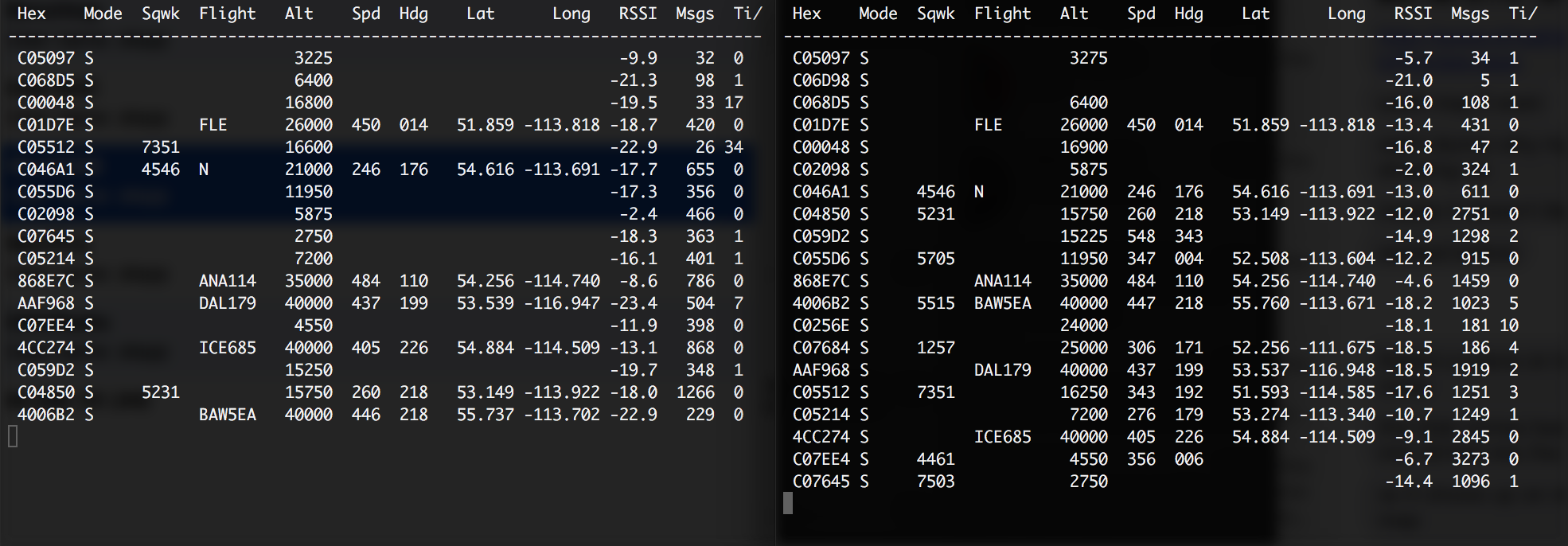Viewport: 1568px width, 546px height.
Task: Click latitude 55.737 in the left terminal
Action: point(486,415)
